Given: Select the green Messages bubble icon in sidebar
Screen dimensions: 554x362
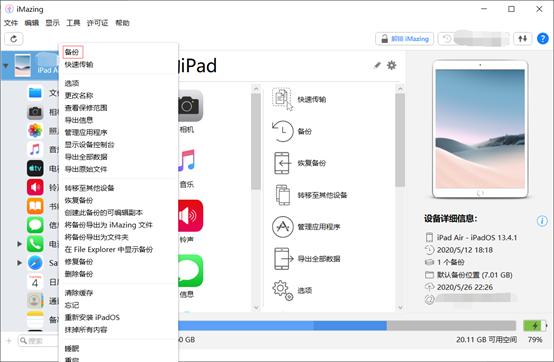Looking at the screenshot, I should pos(35,225).
